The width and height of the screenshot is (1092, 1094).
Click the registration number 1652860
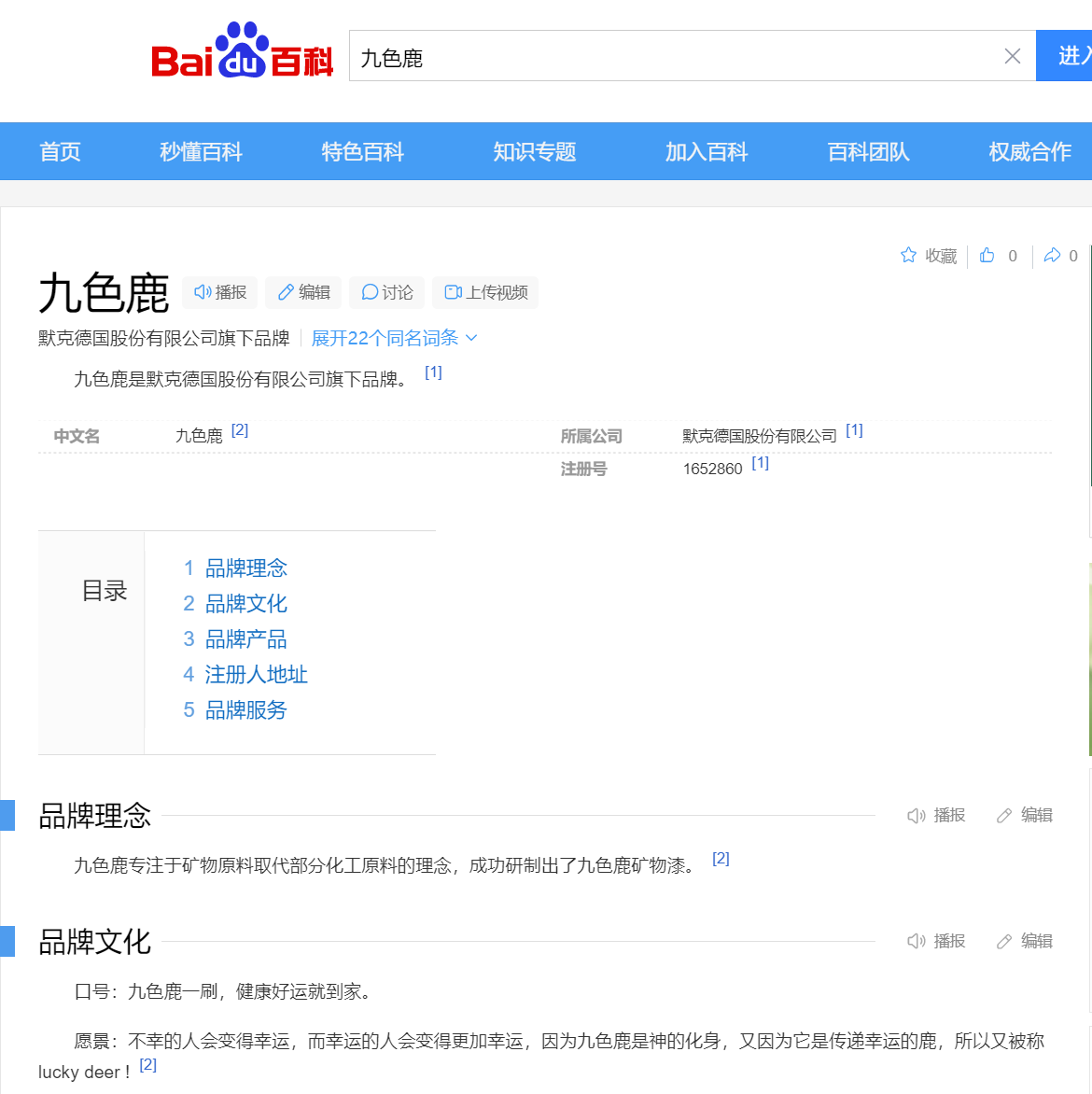pyautogui.click(x=712, y=469)
